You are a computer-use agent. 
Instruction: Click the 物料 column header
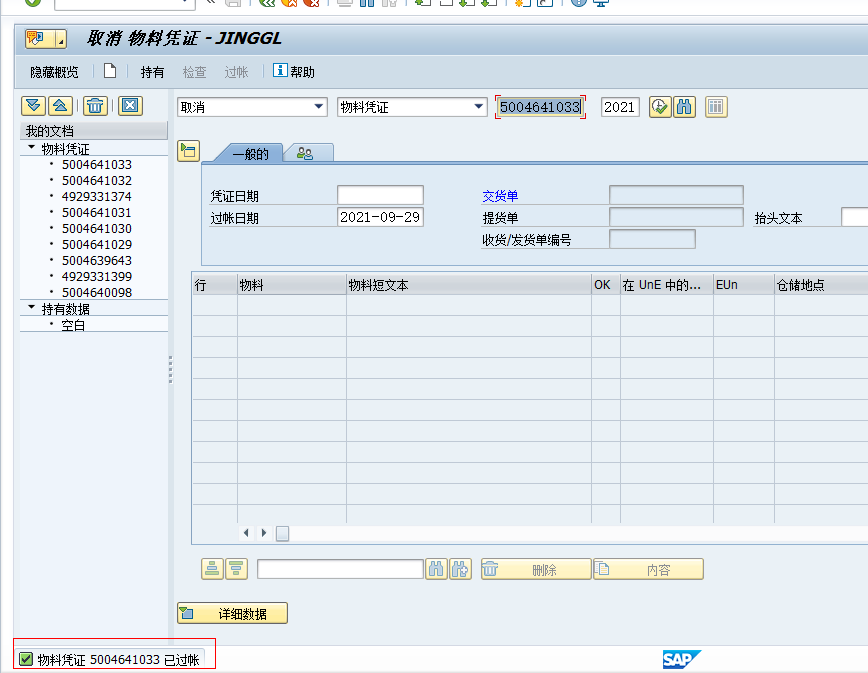coord(292,284)
